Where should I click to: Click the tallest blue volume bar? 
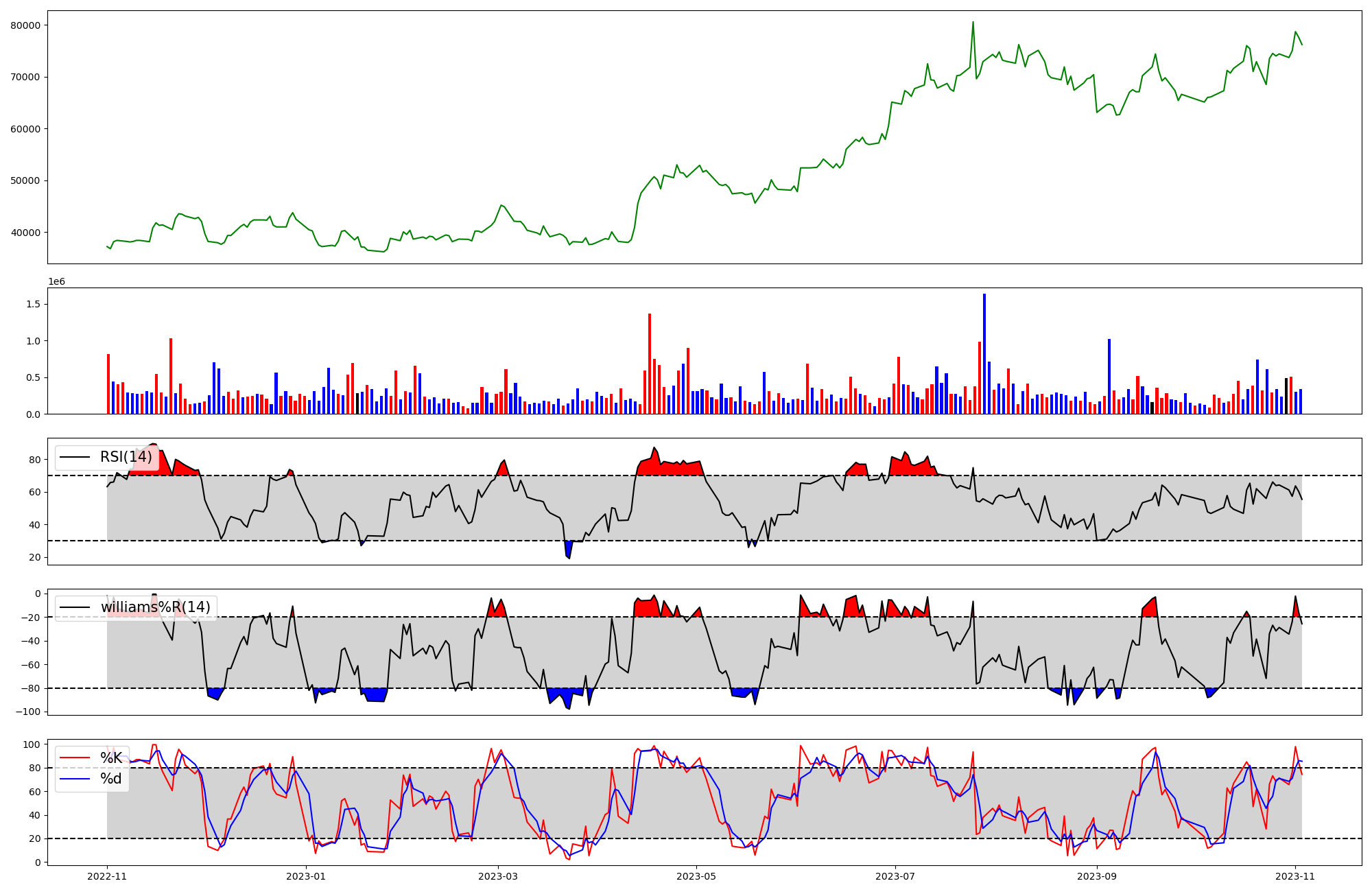tap(984, 353)
